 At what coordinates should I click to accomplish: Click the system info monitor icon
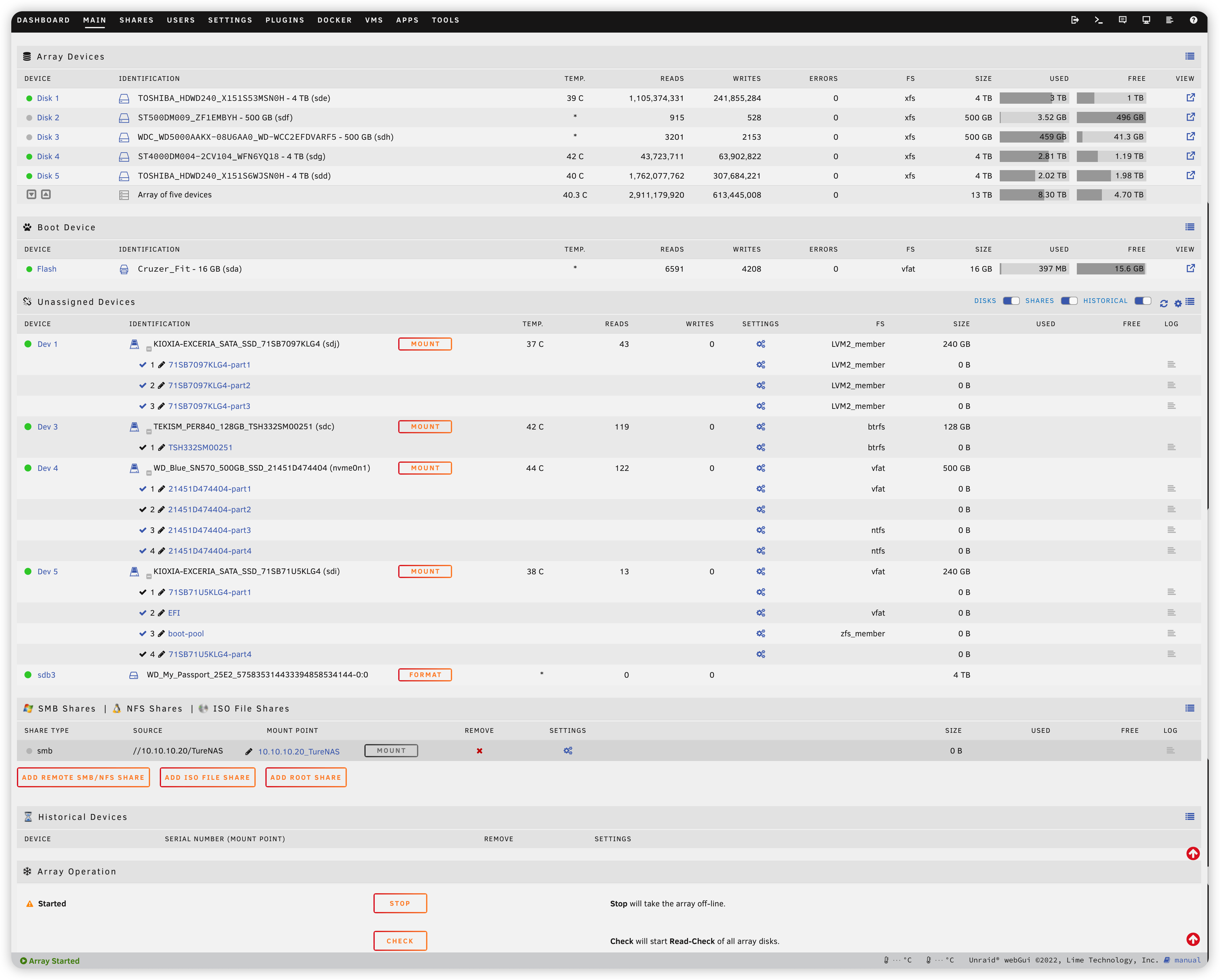1146,20
